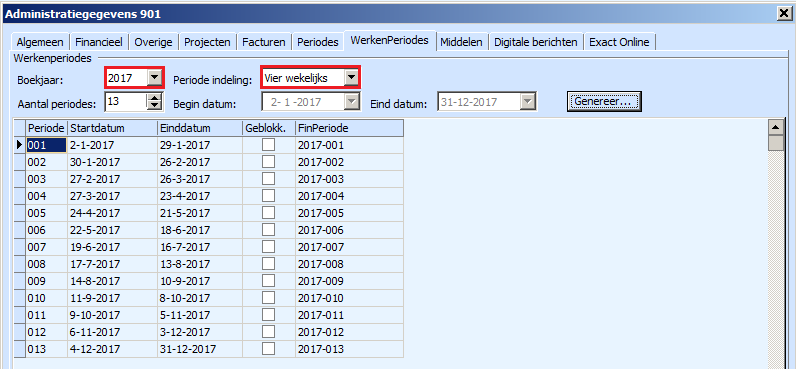Image resolution: width=796 pixels, height=369 pixels.
Task: Tick Geblokk. checkbox for periode 010
Action: (269, 298)
